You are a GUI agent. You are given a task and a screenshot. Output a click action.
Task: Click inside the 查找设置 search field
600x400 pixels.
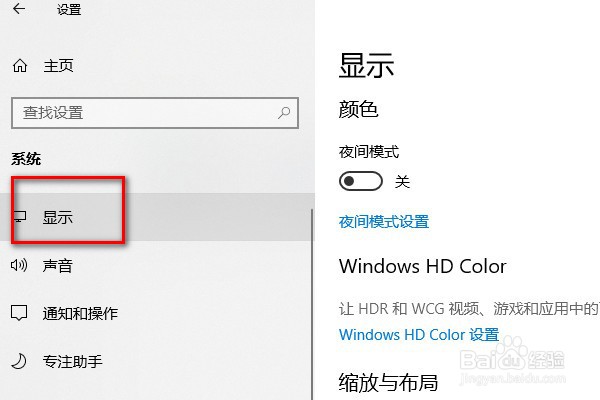pos(155,113)
